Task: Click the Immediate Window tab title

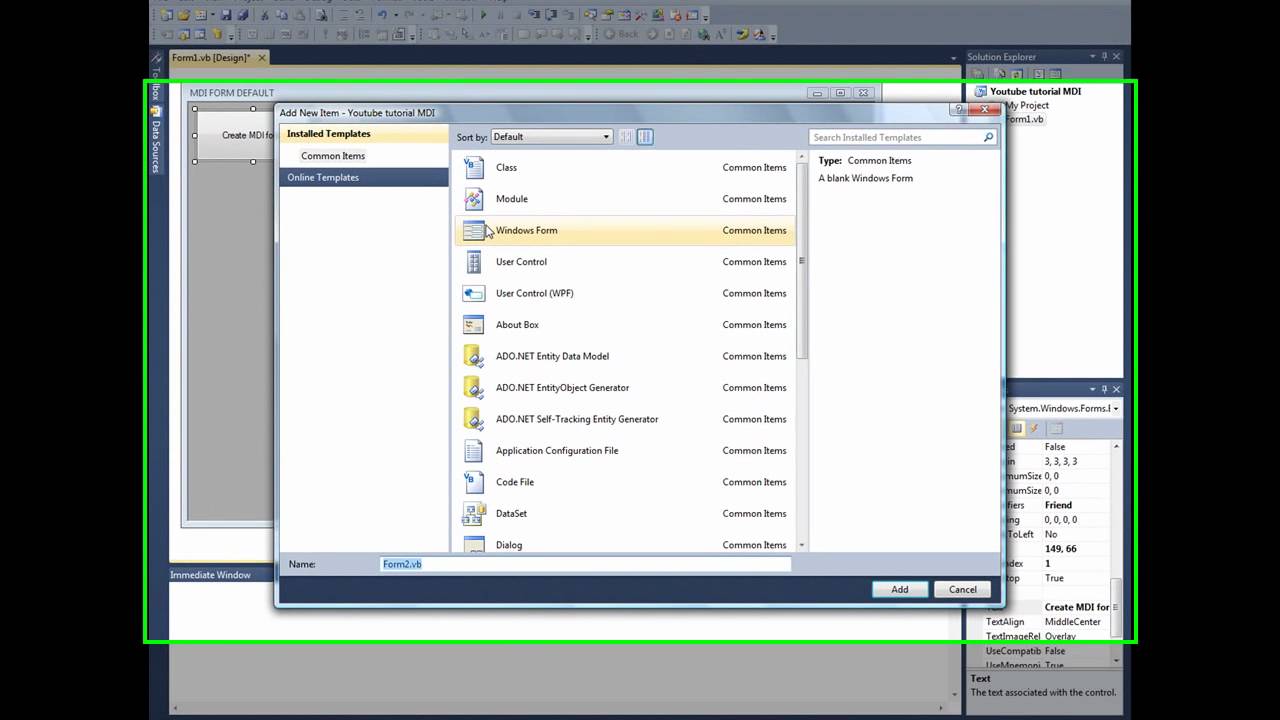Action: click(210, 575)
